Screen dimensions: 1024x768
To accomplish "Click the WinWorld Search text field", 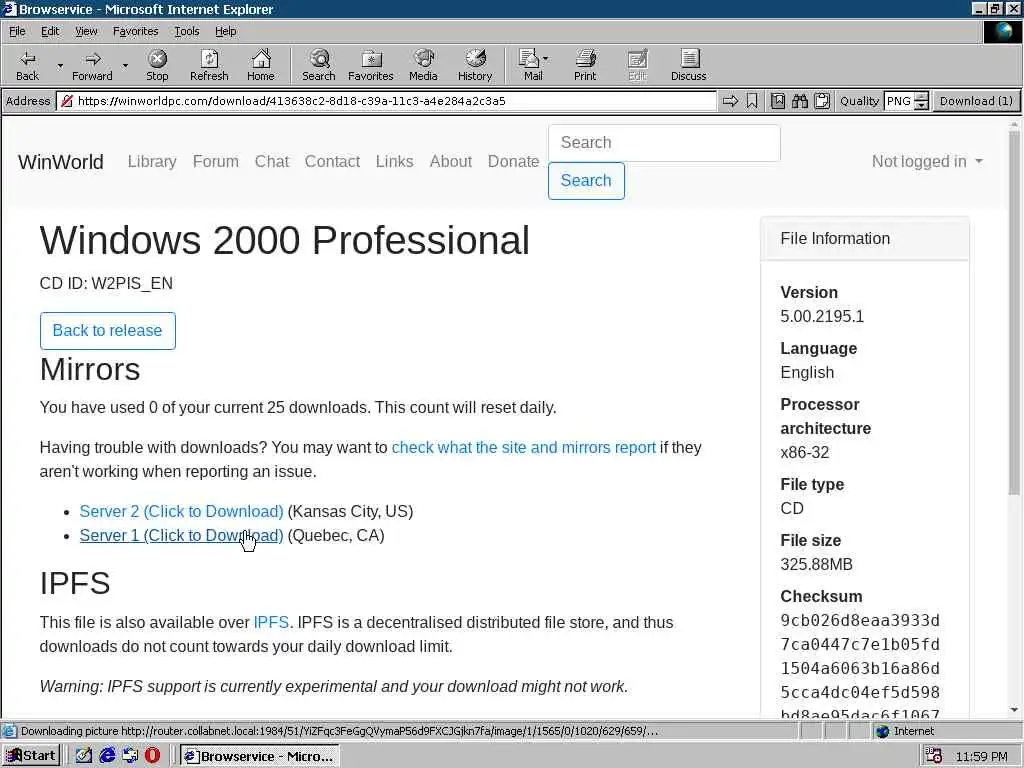I will pyautogui.click(x=664, y=142).
